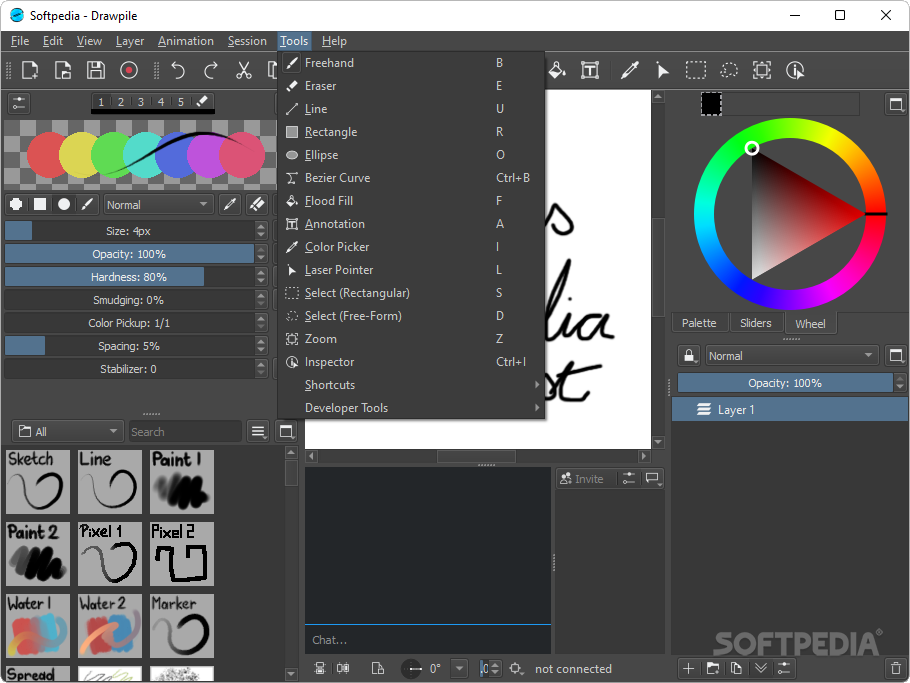Toggle the round pixel brush shape
This screenshot has width=910, height=683.
pyautogui.click(x=16, y=204)
